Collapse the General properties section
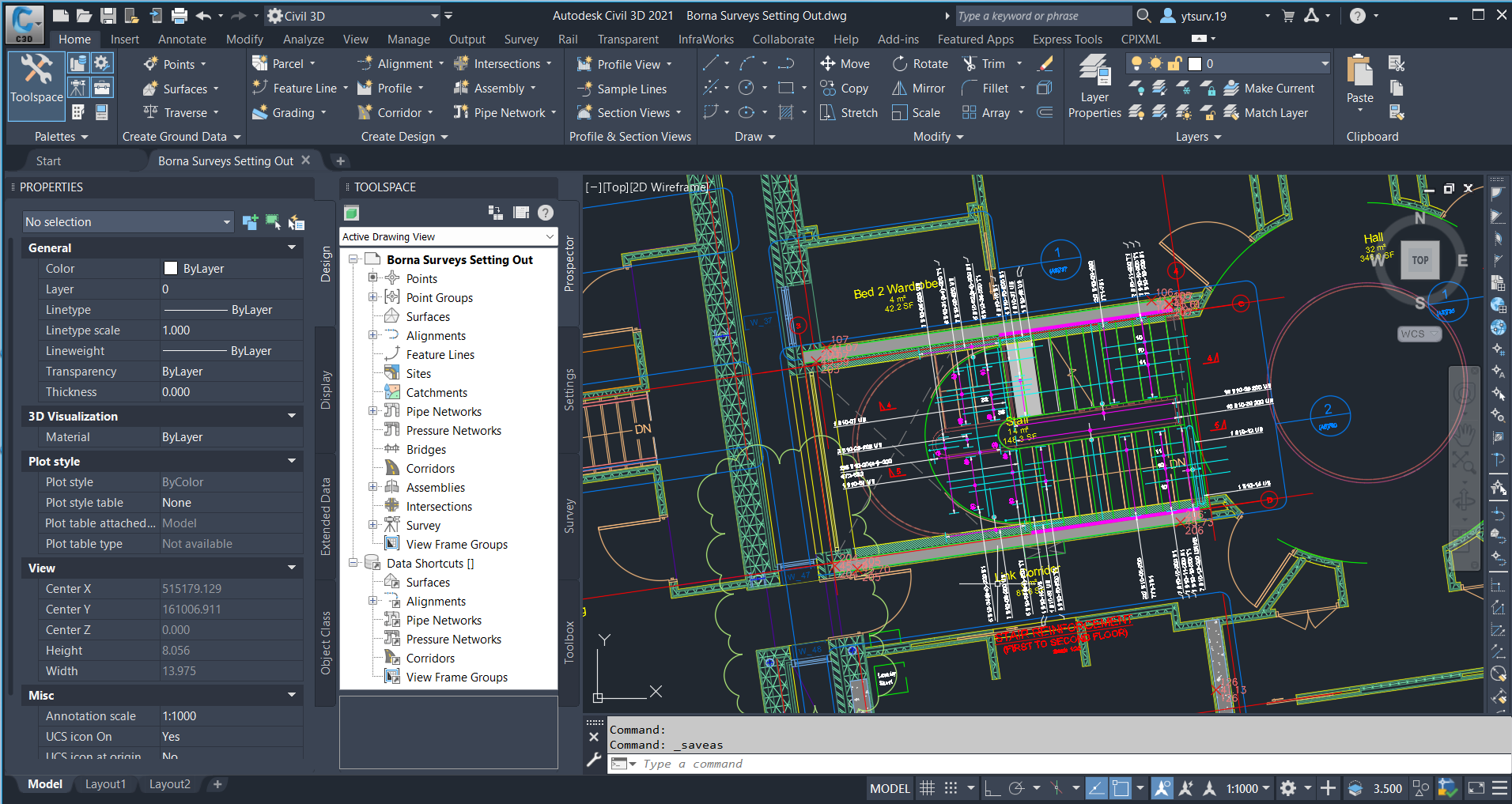Viewport: 1512px width, 804px height. tap(292, 248)
